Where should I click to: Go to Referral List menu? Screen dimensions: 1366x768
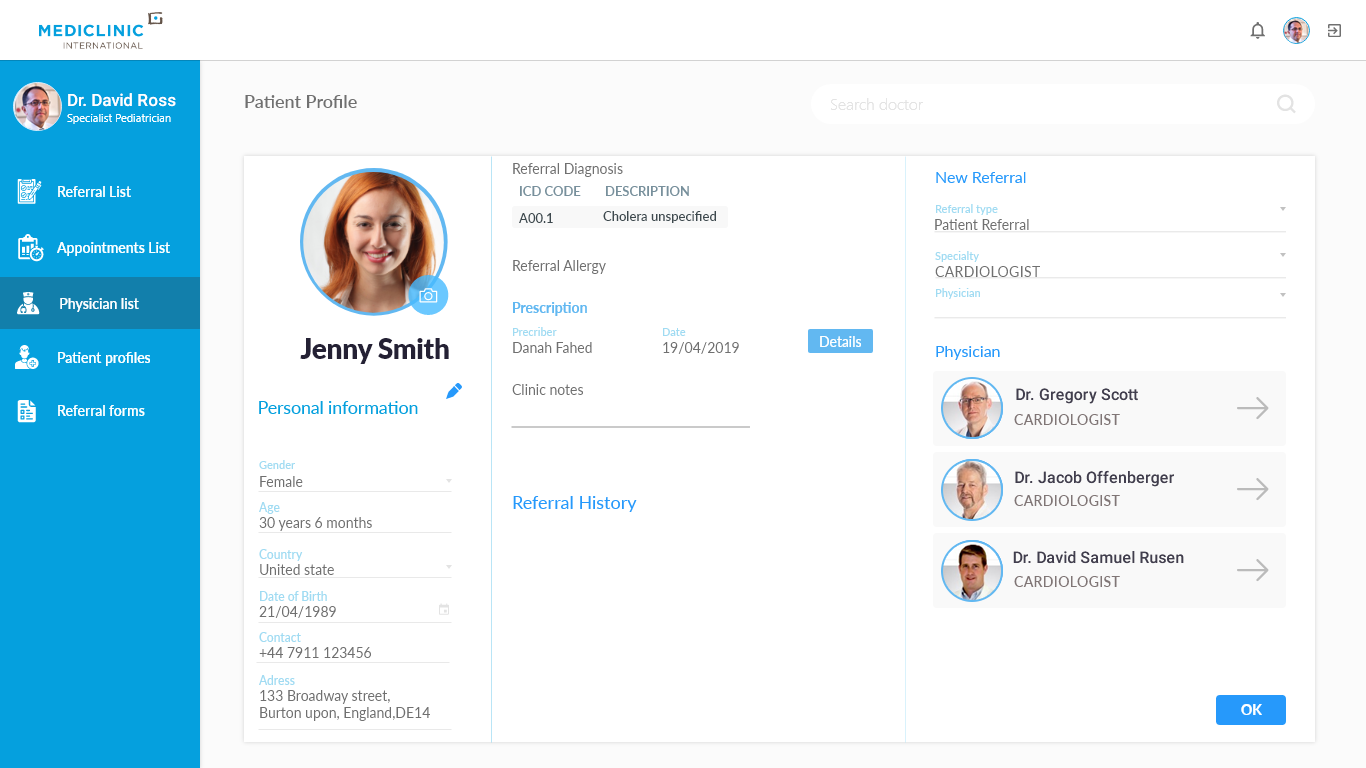click(x=94, y=192)
